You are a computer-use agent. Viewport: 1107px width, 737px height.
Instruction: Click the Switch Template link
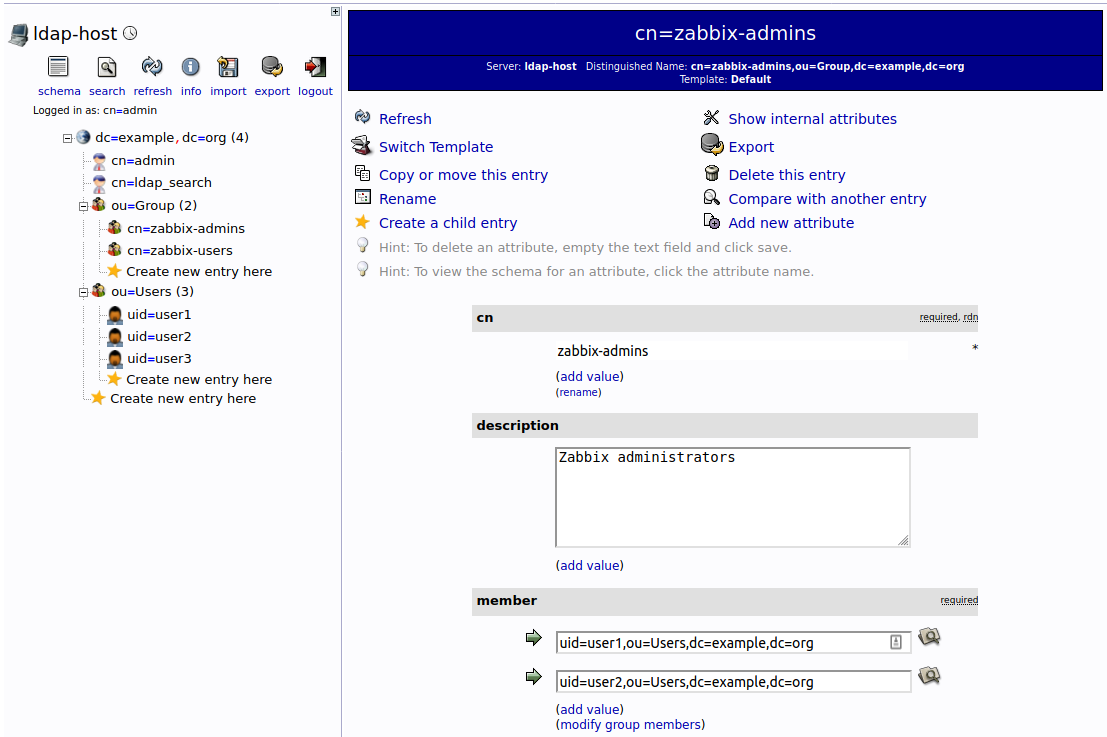(436, 147)
